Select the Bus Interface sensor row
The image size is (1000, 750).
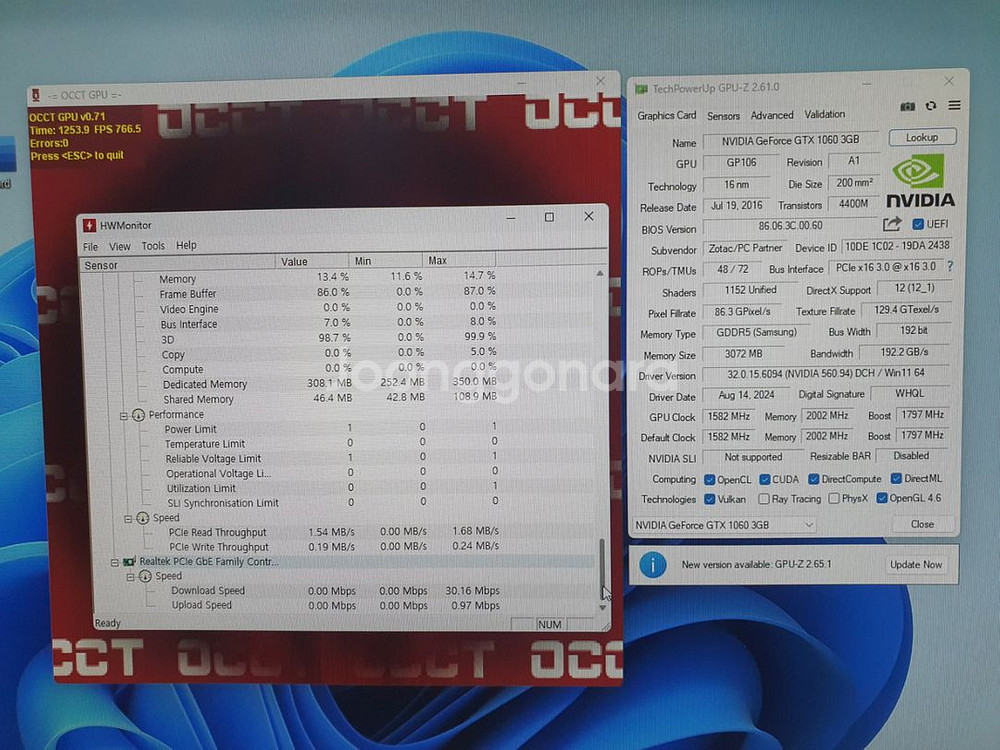click(x=328, y=323)
